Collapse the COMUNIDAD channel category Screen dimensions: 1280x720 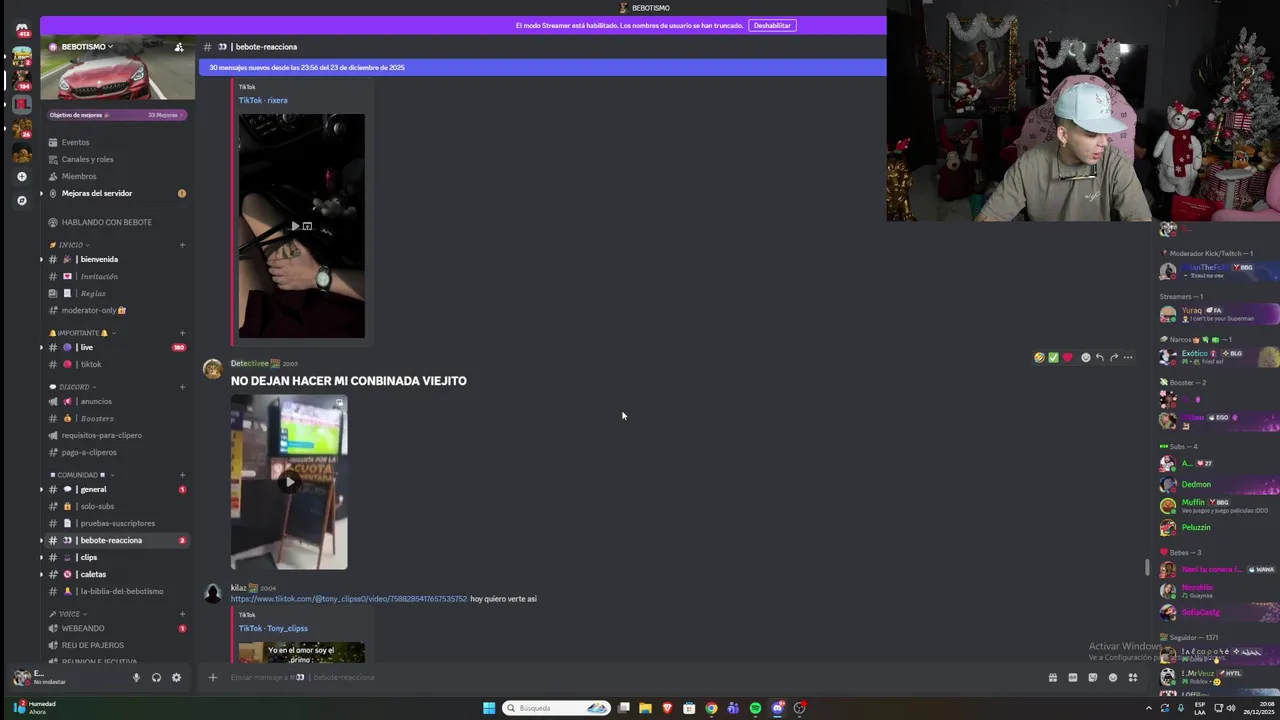[81, 475]
